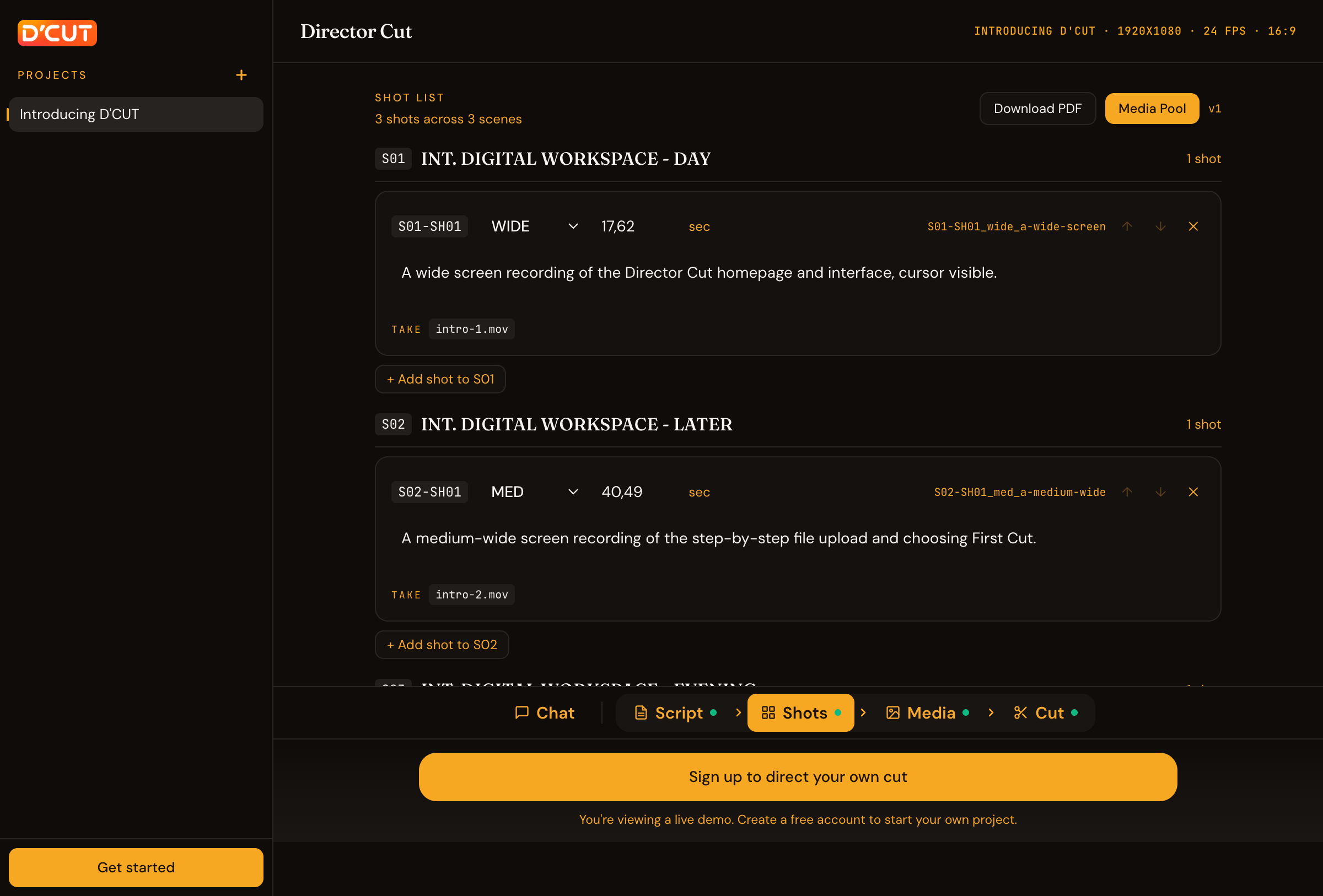Go to the Media tab
The width and height of the screenshot is (1323, 896).
(x=927, y=713)
